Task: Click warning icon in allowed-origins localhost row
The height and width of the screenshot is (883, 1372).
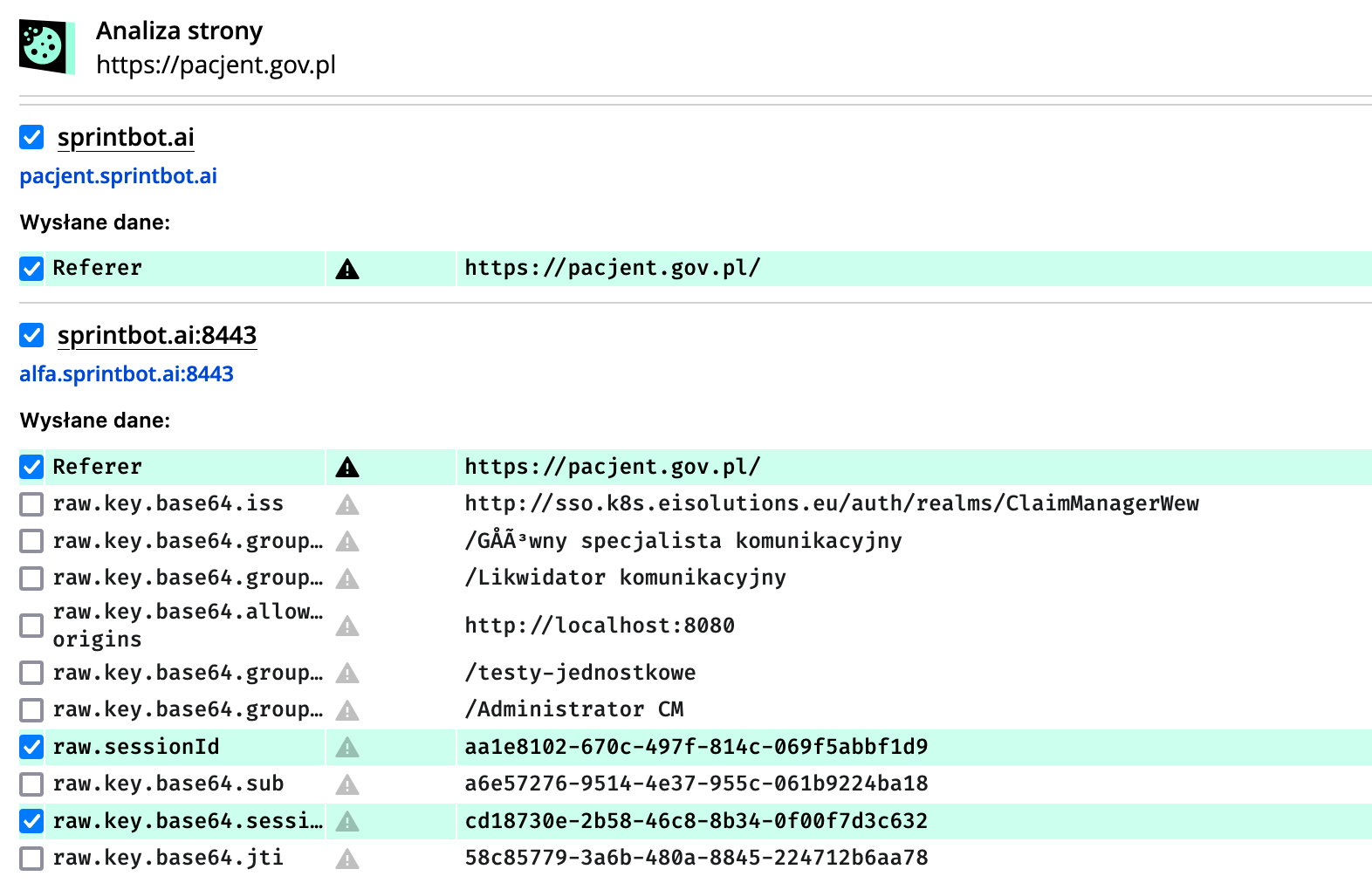Action: pos(347,626)
